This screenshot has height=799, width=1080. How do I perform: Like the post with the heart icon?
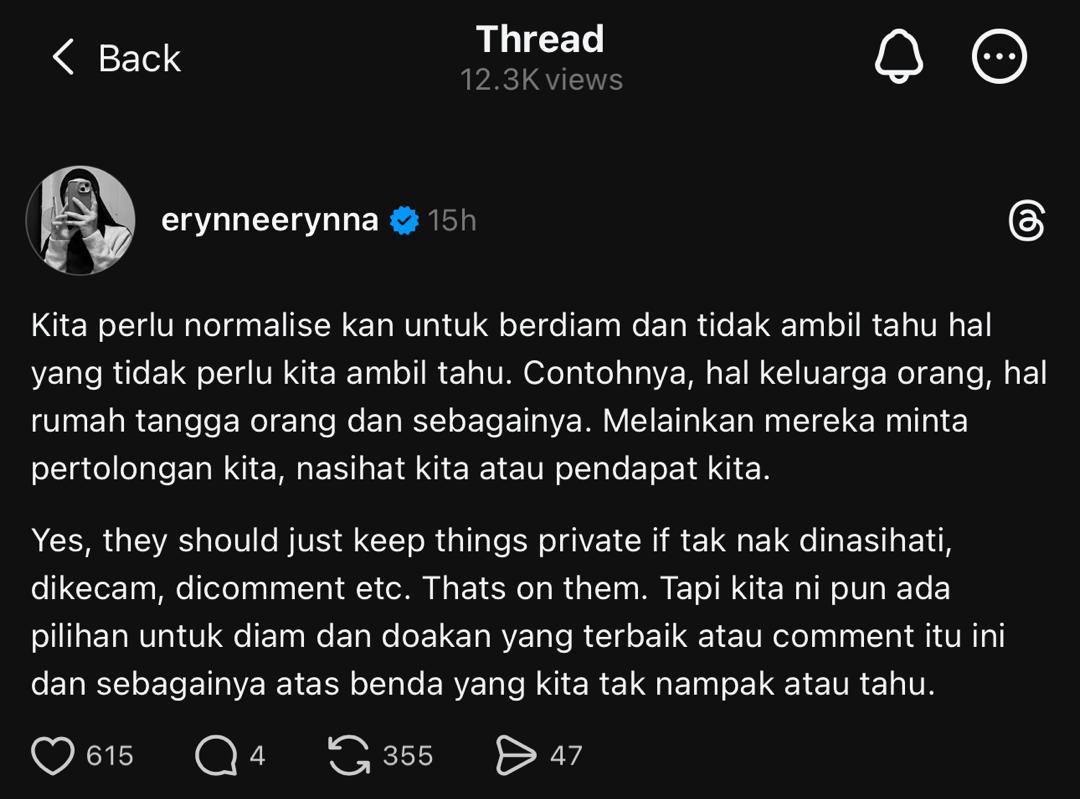[x=52, y=756]
